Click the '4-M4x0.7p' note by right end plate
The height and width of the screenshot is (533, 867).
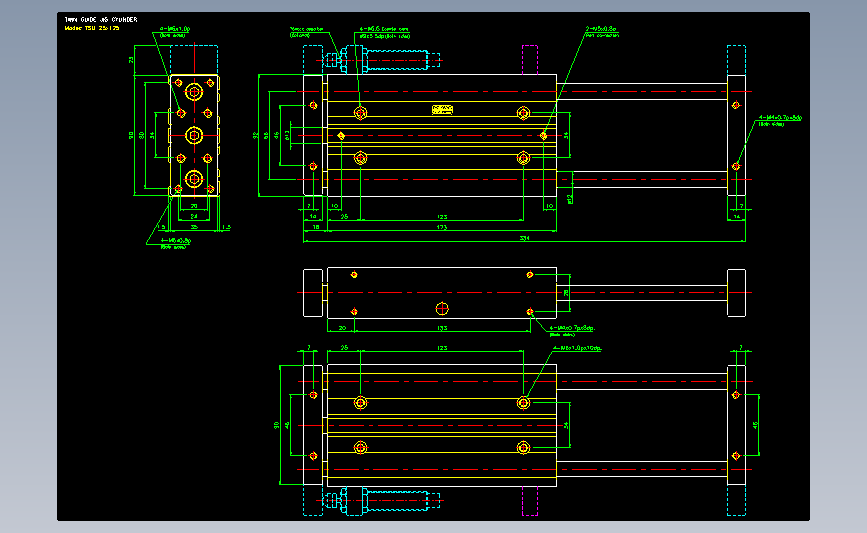click(x=780, y=121)
